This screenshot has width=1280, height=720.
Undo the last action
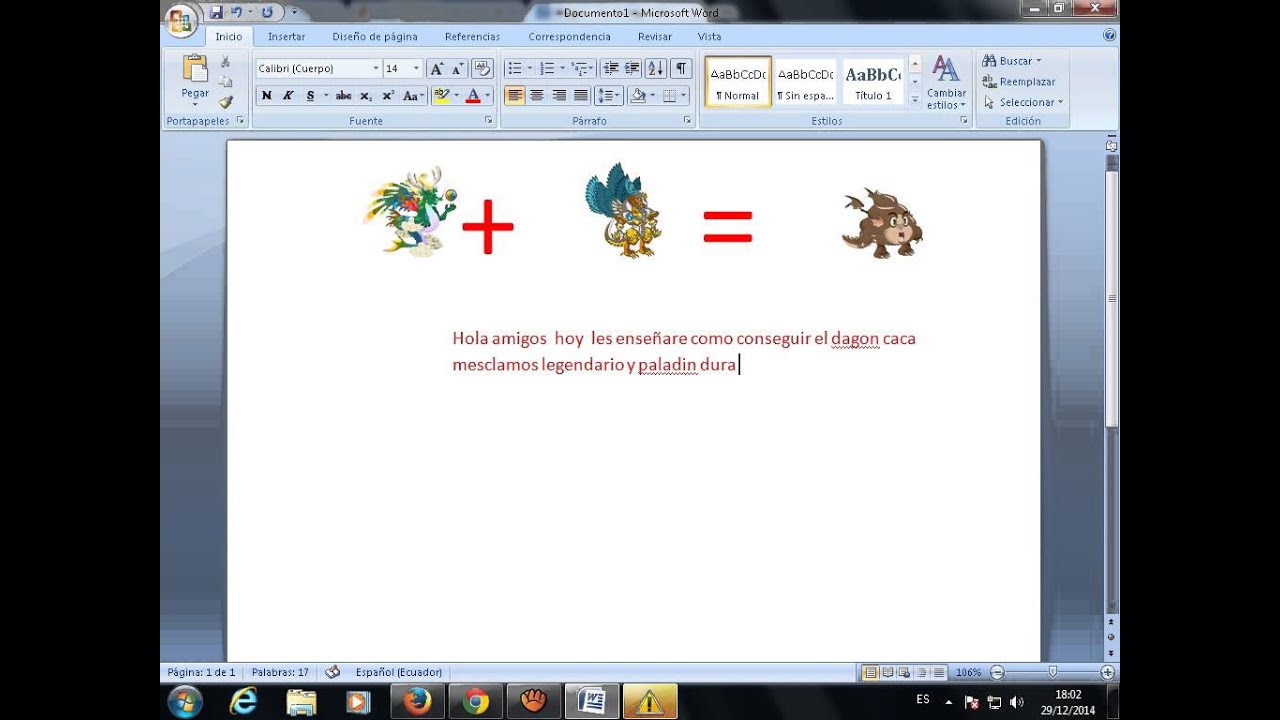[237, 12]
